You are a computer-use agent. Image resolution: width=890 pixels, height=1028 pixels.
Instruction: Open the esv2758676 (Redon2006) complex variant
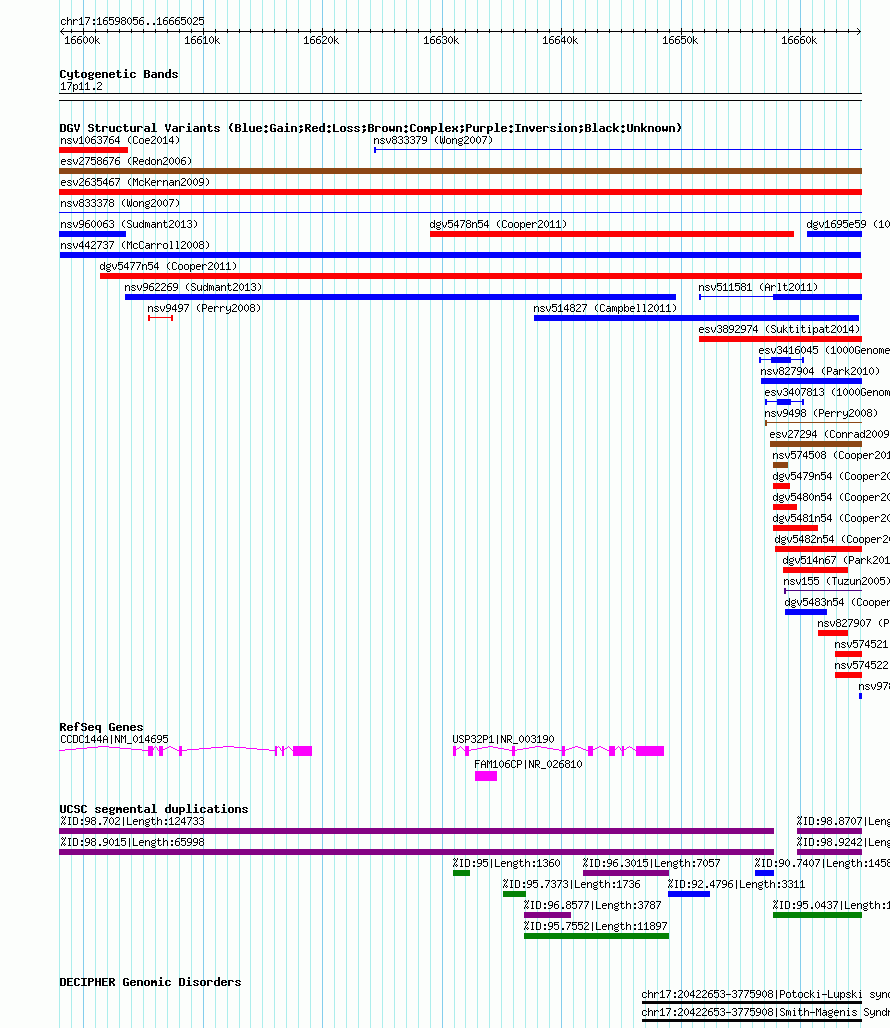coord(460,171)
